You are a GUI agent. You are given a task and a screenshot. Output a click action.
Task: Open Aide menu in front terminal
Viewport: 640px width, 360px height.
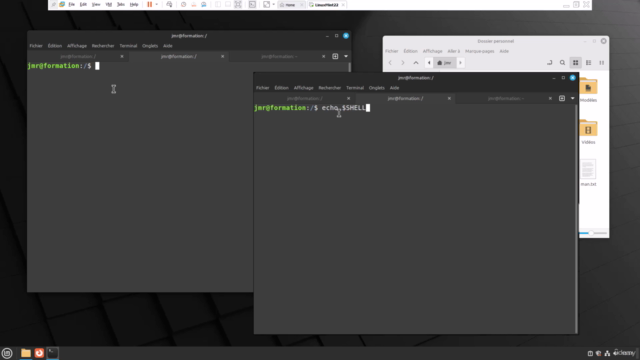(394, 88)
